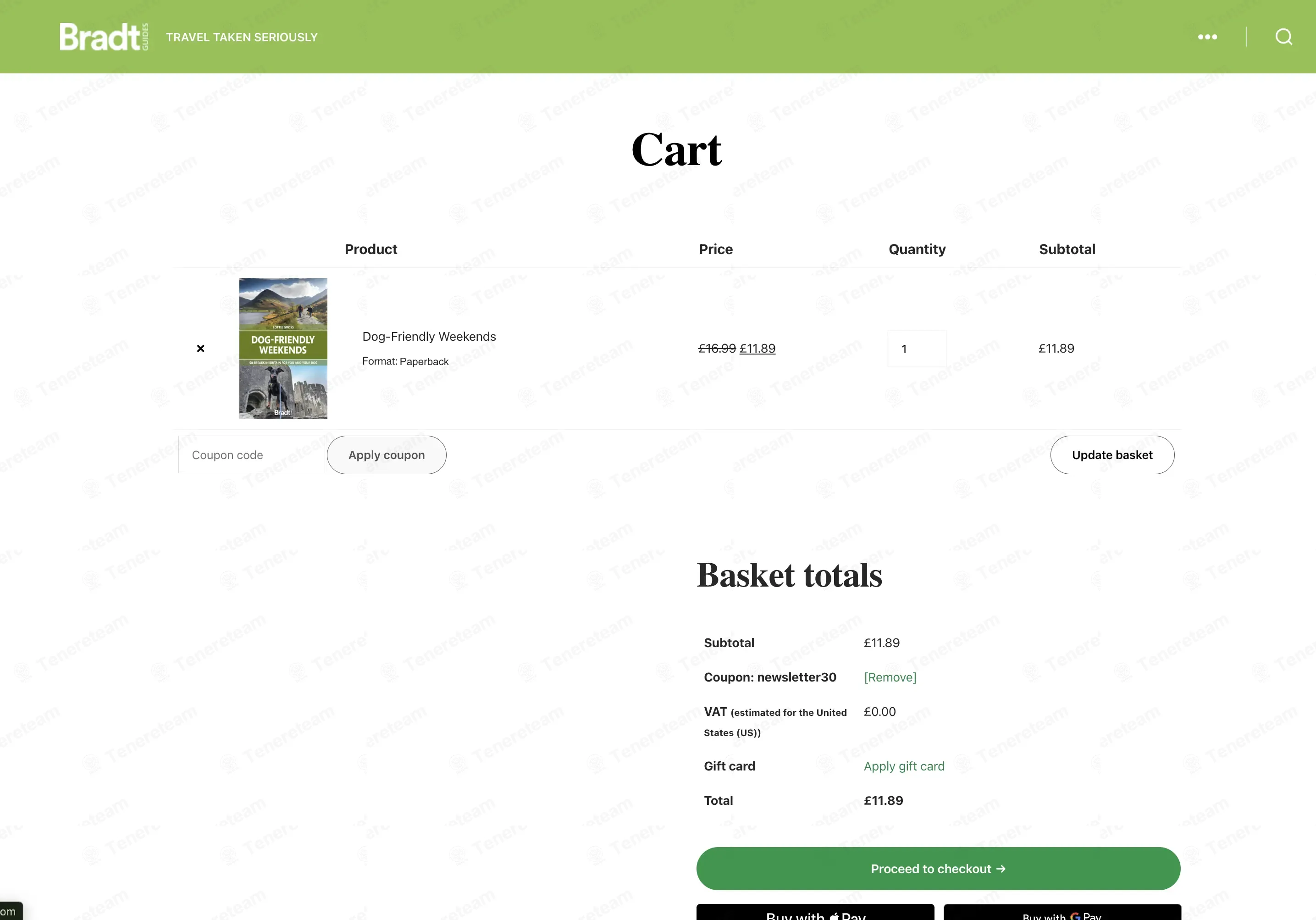This screenshot has height=920, width=1316.
Task: Select the VAT value £0.00
Action: 879,711
